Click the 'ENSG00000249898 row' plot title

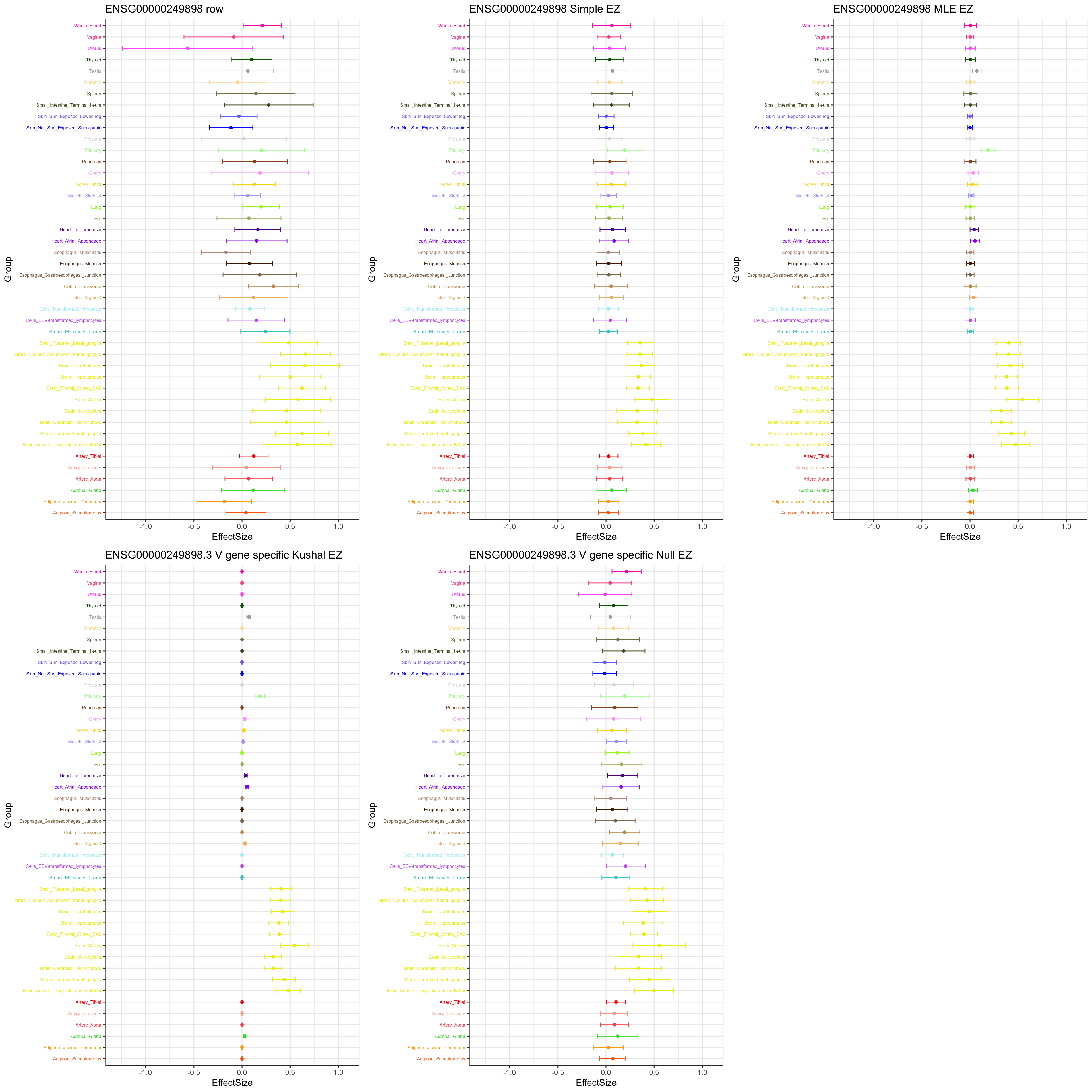[x=164, y=9]
